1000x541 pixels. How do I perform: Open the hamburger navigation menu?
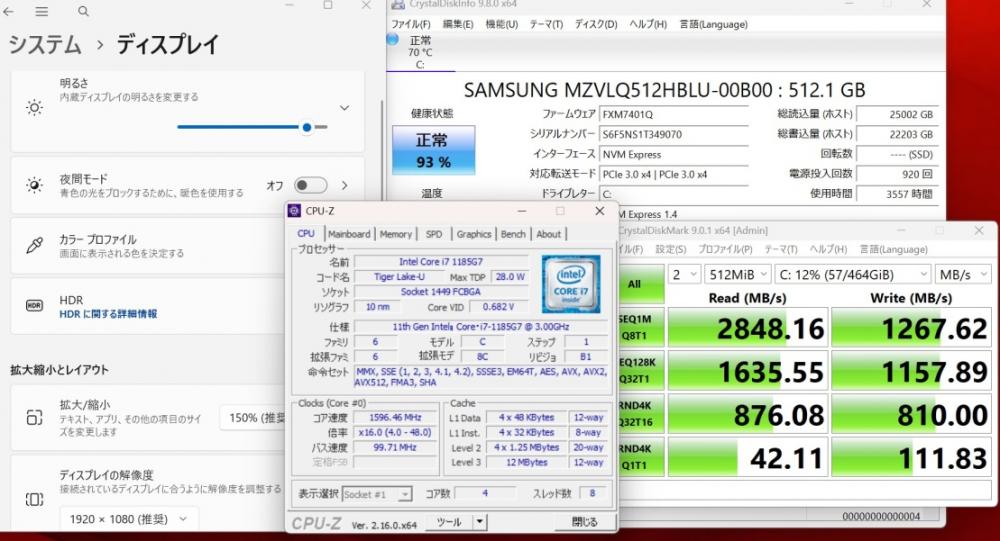tap(41, 11)
